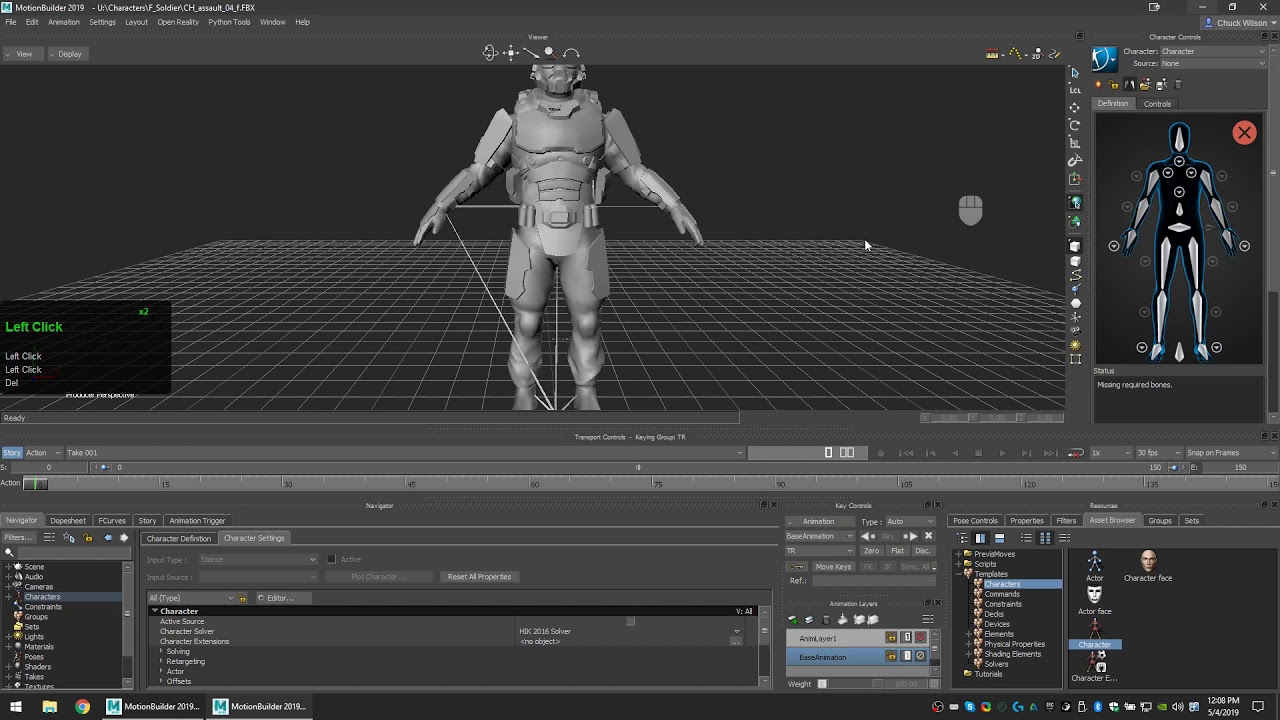Switch to the FCurves tab

[112, 521]
